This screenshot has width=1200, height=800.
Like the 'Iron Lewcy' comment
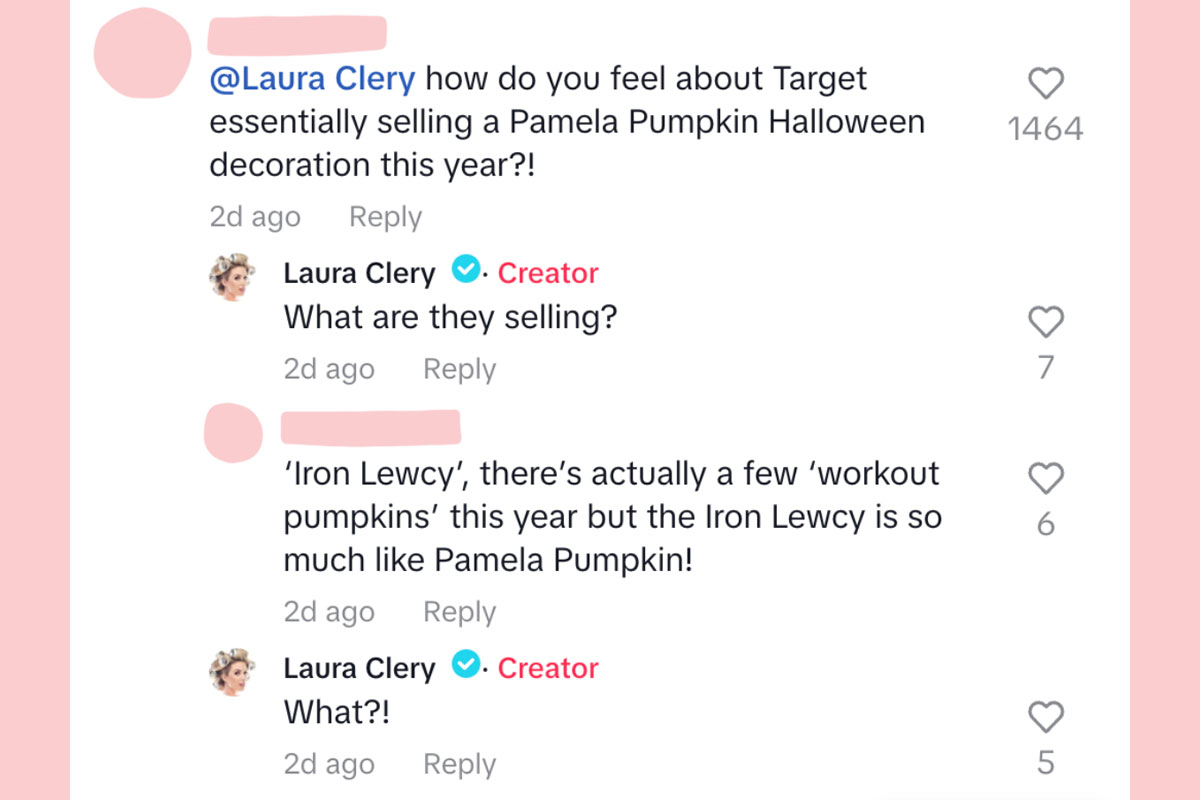click(x=1046, y=479)
